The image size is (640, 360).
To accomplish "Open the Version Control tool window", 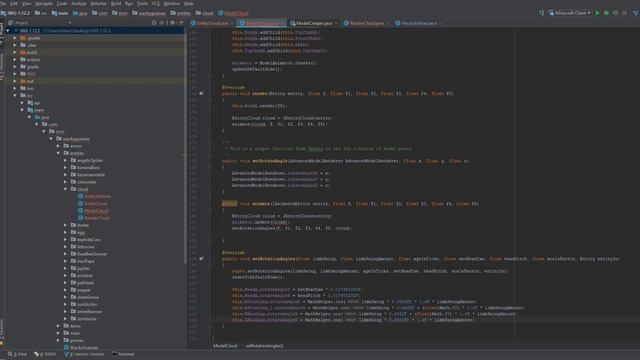I will (x=84, y=354).
